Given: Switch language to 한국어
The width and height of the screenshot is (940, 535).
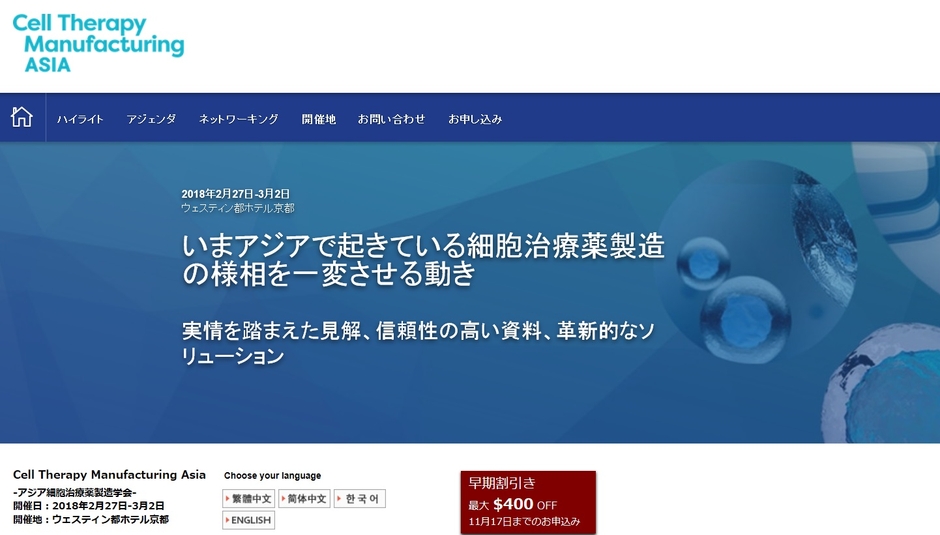Looking at the screenshot, I should (x=359, y=498).
